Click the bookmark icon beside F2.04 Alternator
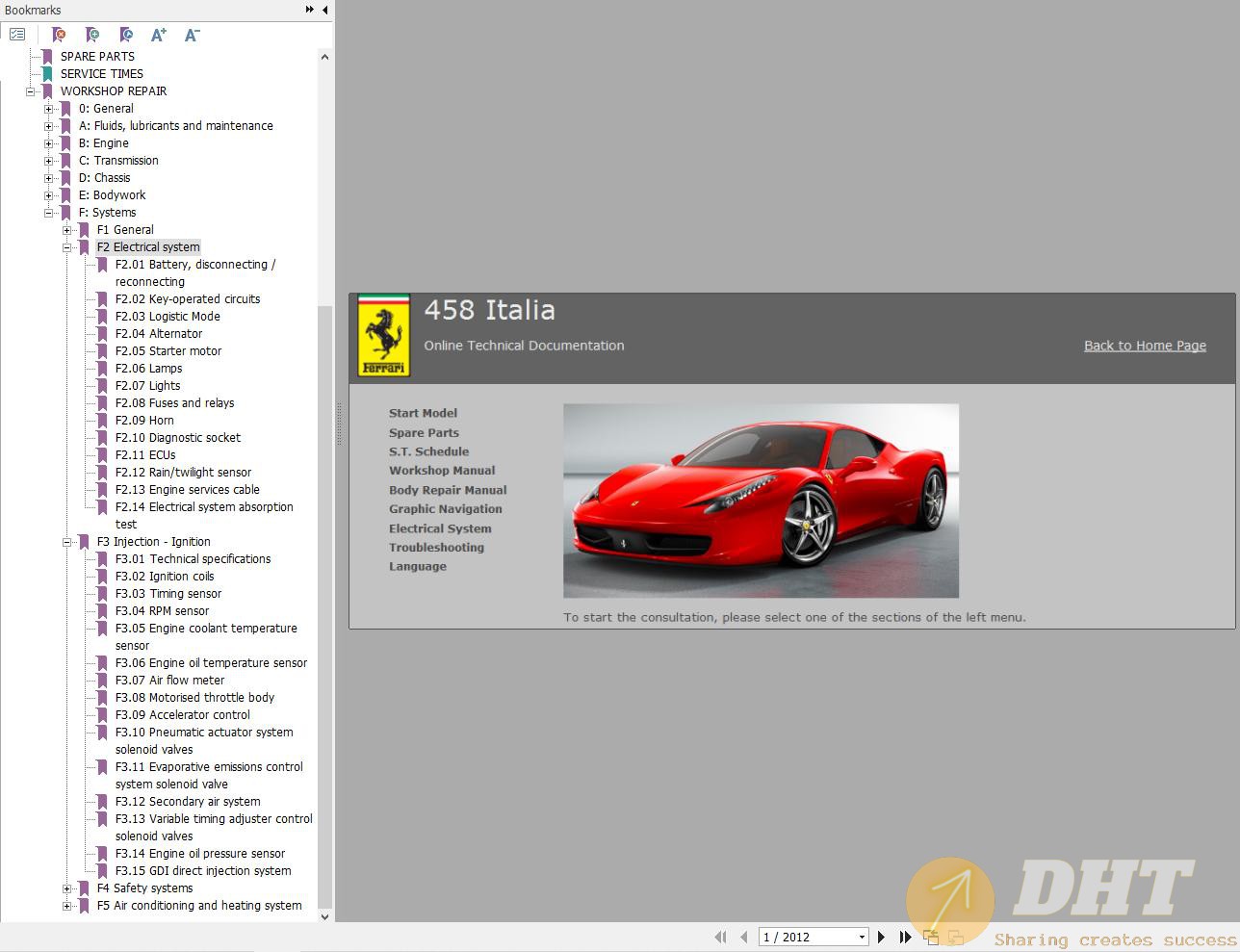This screenshot has width=1240, height=952. pos(102,334)
